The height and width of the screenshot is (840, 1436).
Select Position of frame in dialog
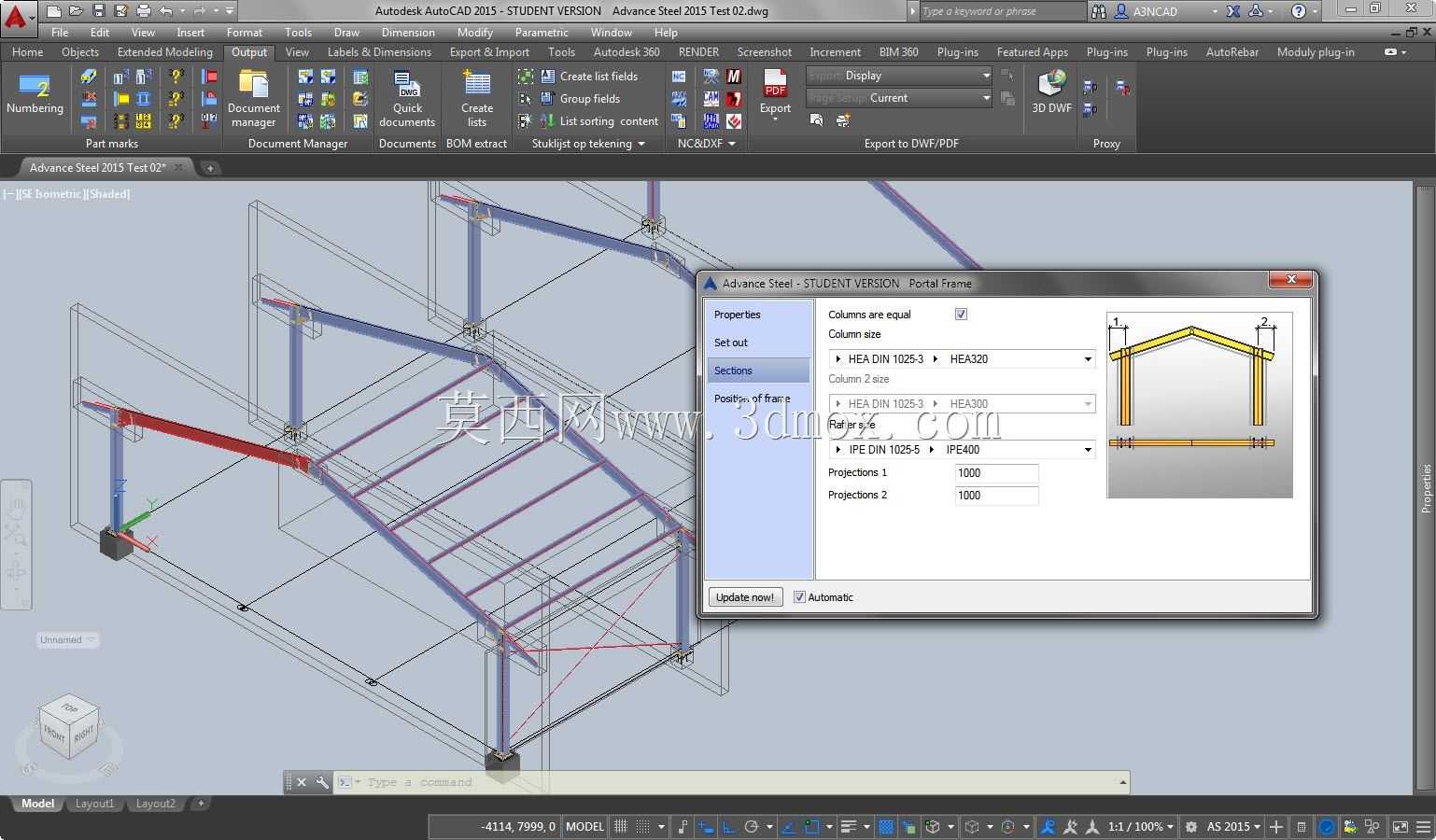click(x=758, y=399)
